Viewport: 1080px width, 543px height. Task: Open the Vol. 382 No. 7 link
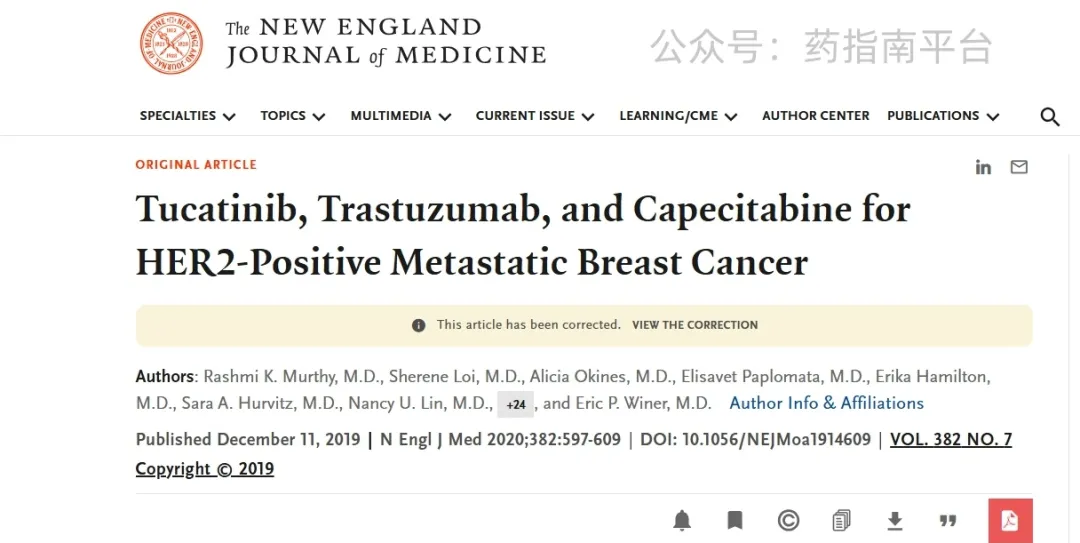951,440
